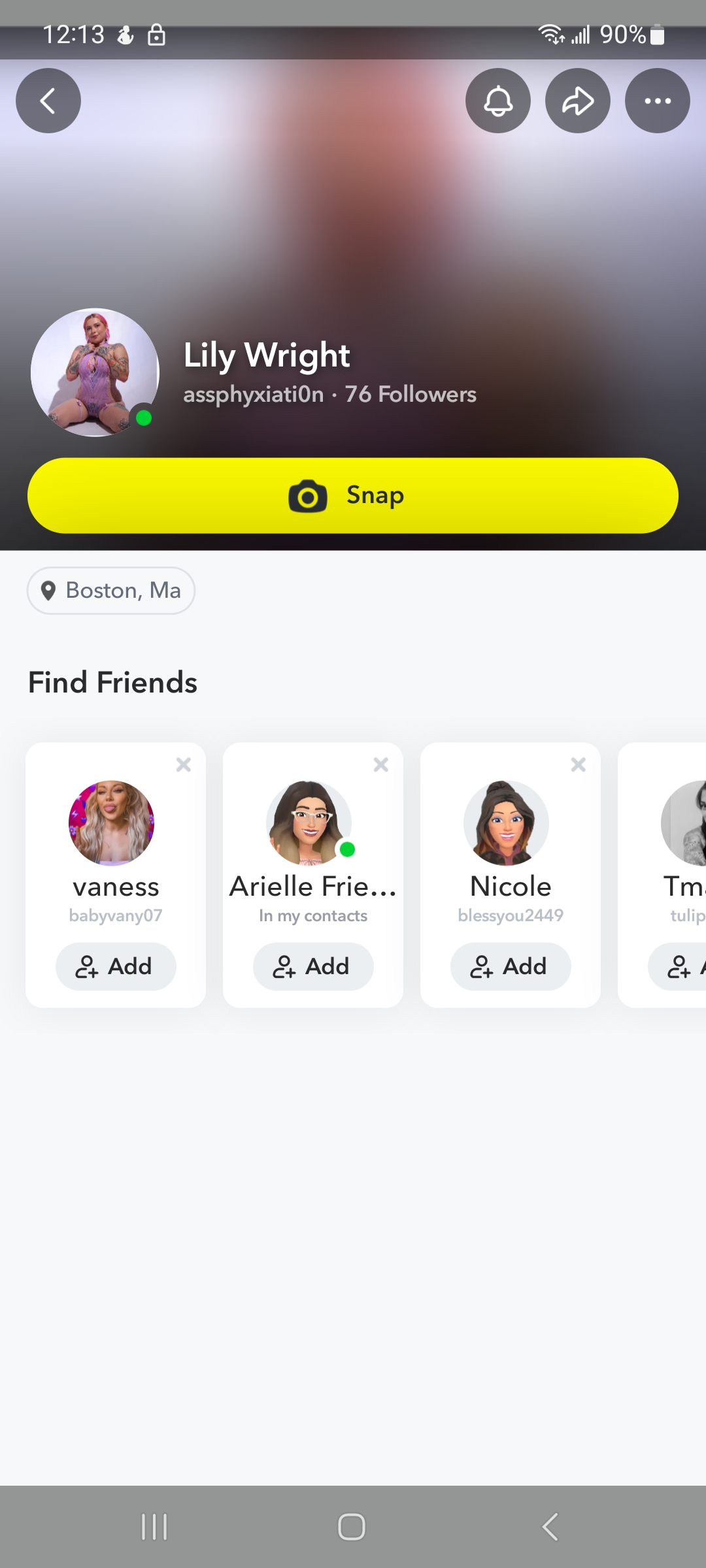This screenshot has width=706, height=1568.
Task: Open the three-dots more options menu
Action: pos(658,101)
